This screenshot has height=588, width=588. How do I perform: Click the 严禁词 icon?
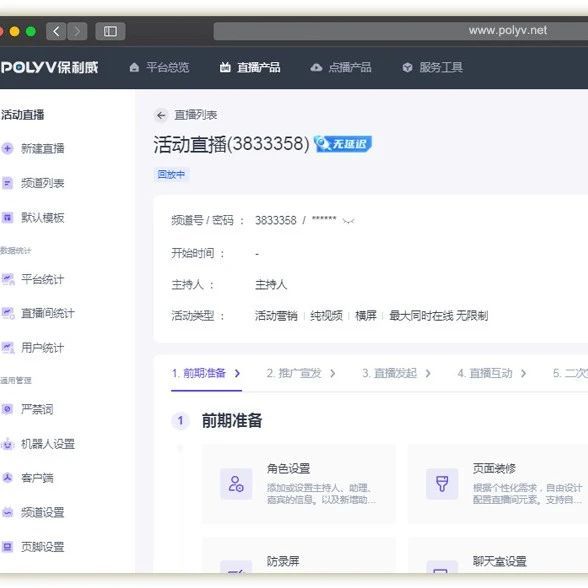[x=8, y=409]
